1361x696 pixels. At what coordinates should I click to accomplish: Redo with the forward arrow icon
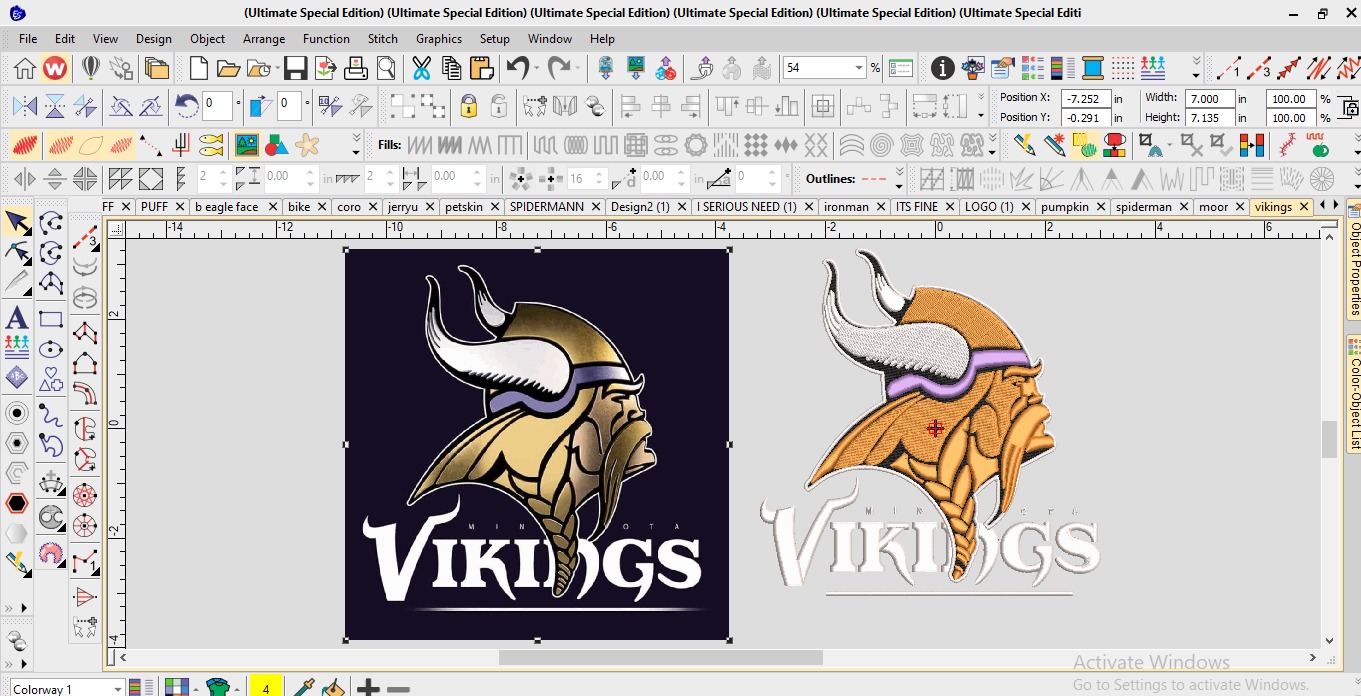coord(559,68)
